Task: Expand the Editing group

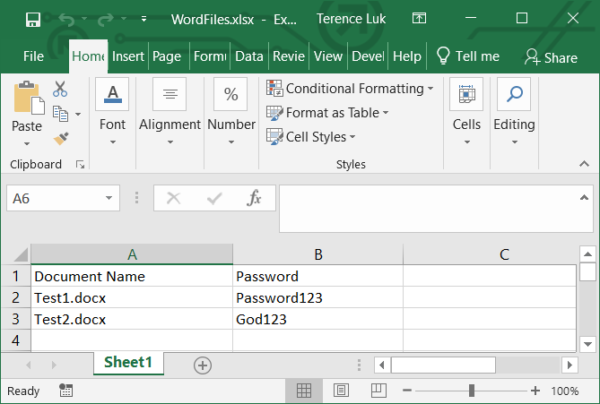Action: point(514,112)
